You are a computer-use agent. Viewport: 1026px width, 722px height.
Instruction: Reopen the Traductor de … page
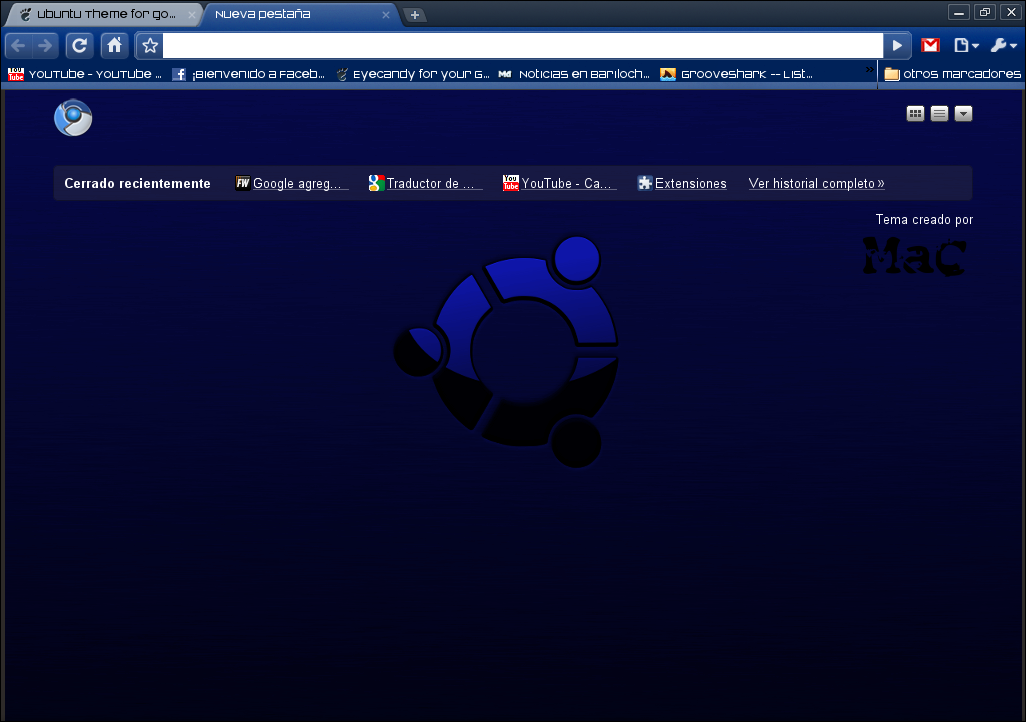(425, 183)
